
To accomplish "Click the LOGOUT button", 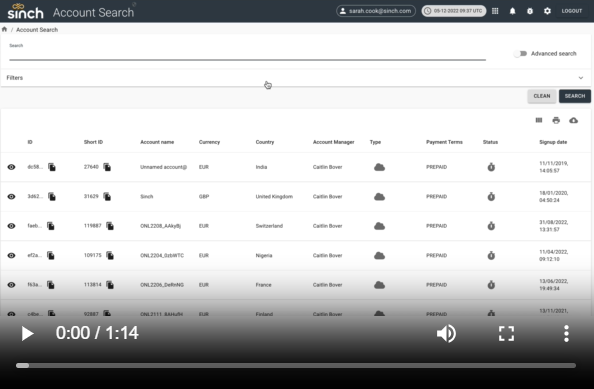I will [x=572, y=11].
